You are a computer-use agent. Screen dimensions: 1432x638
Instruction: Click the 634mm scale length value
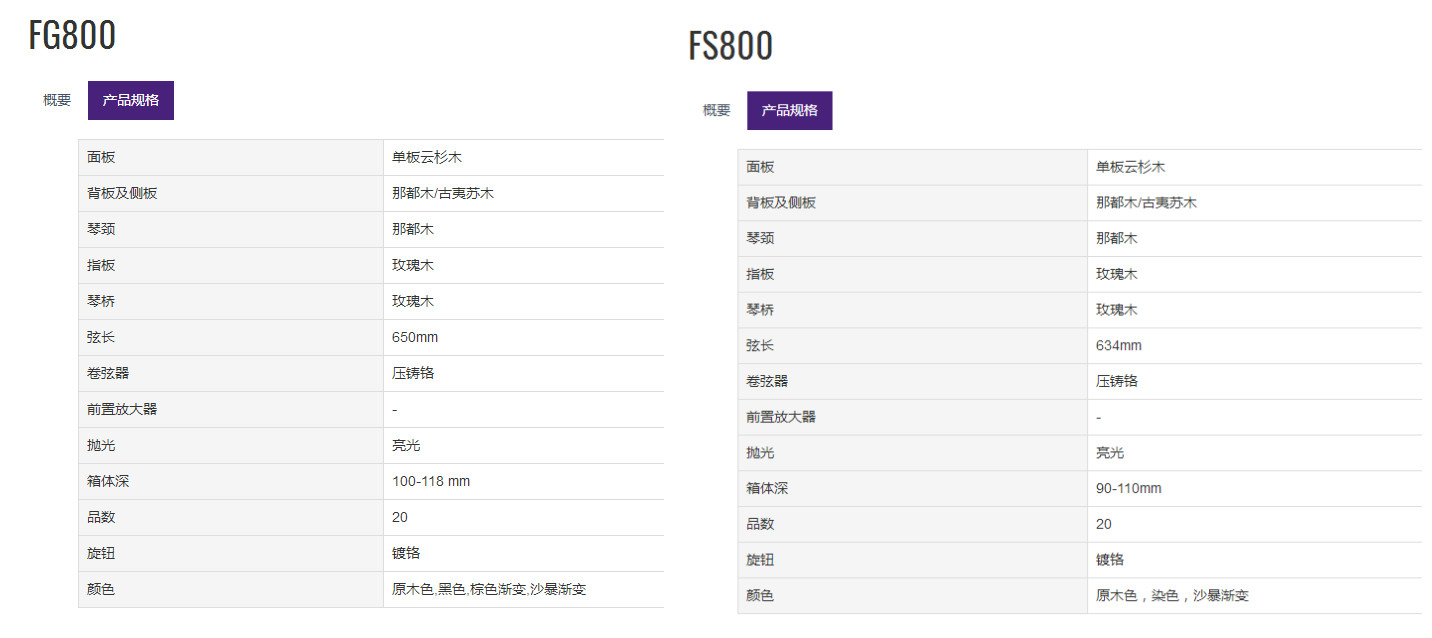(1119, 345)
